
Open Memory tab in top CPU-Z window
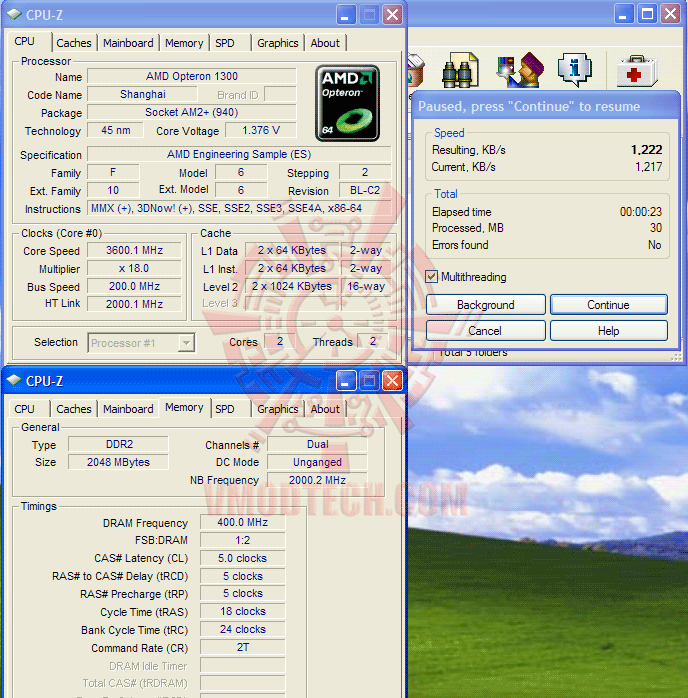point(184,43)
